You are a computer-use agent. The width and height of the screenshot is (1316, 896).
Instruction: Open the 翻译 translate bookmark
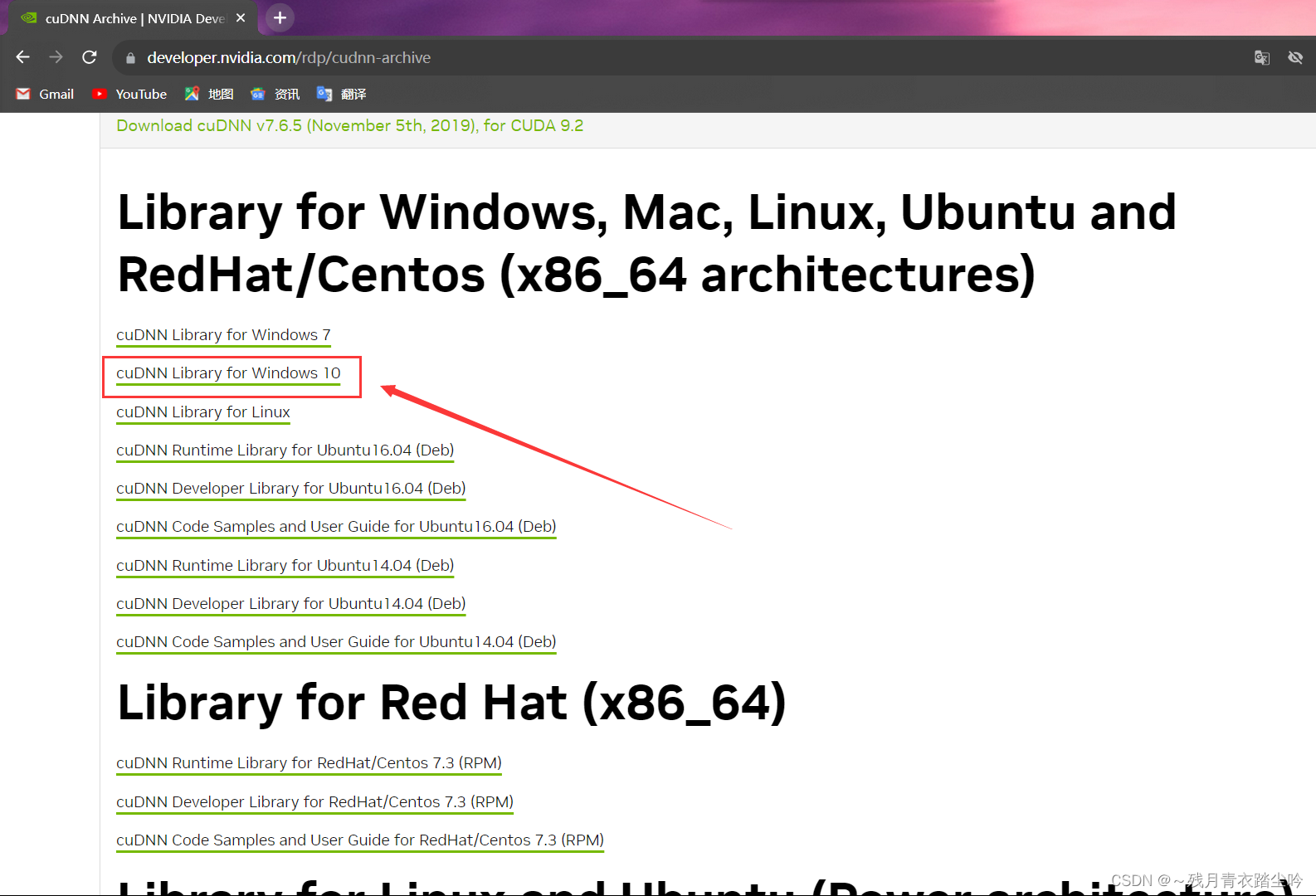342,95
